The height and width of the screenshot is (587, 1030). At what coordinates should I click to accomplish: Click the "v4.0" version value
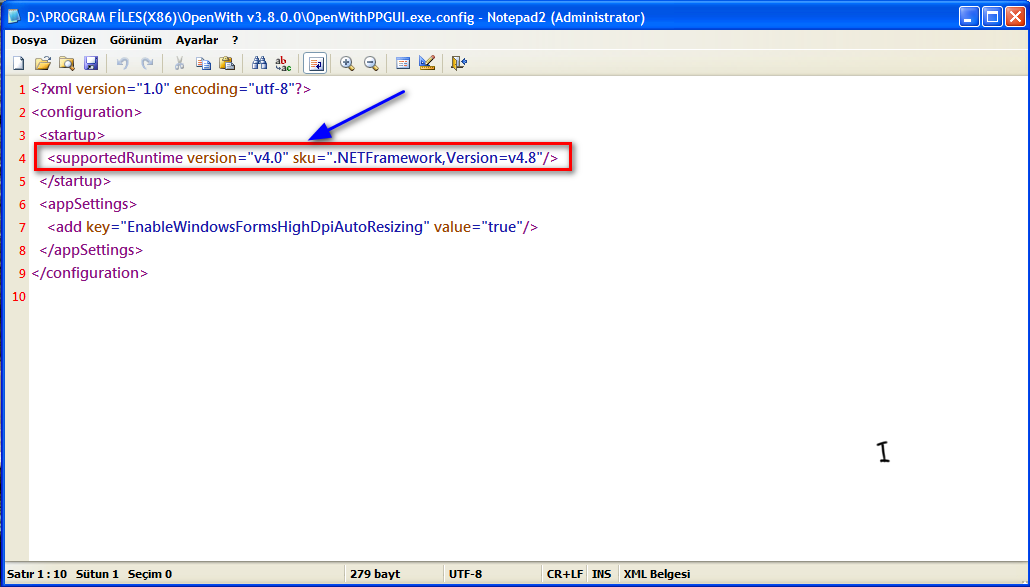pos(267,158)
